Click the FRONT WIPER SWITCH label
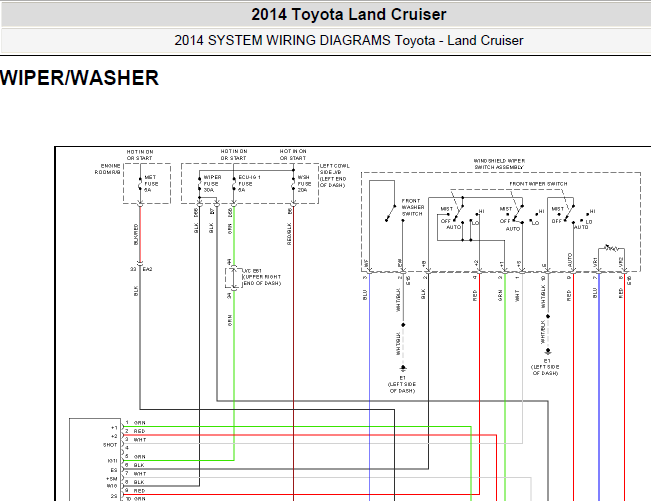651x501 pixels. 538,183
